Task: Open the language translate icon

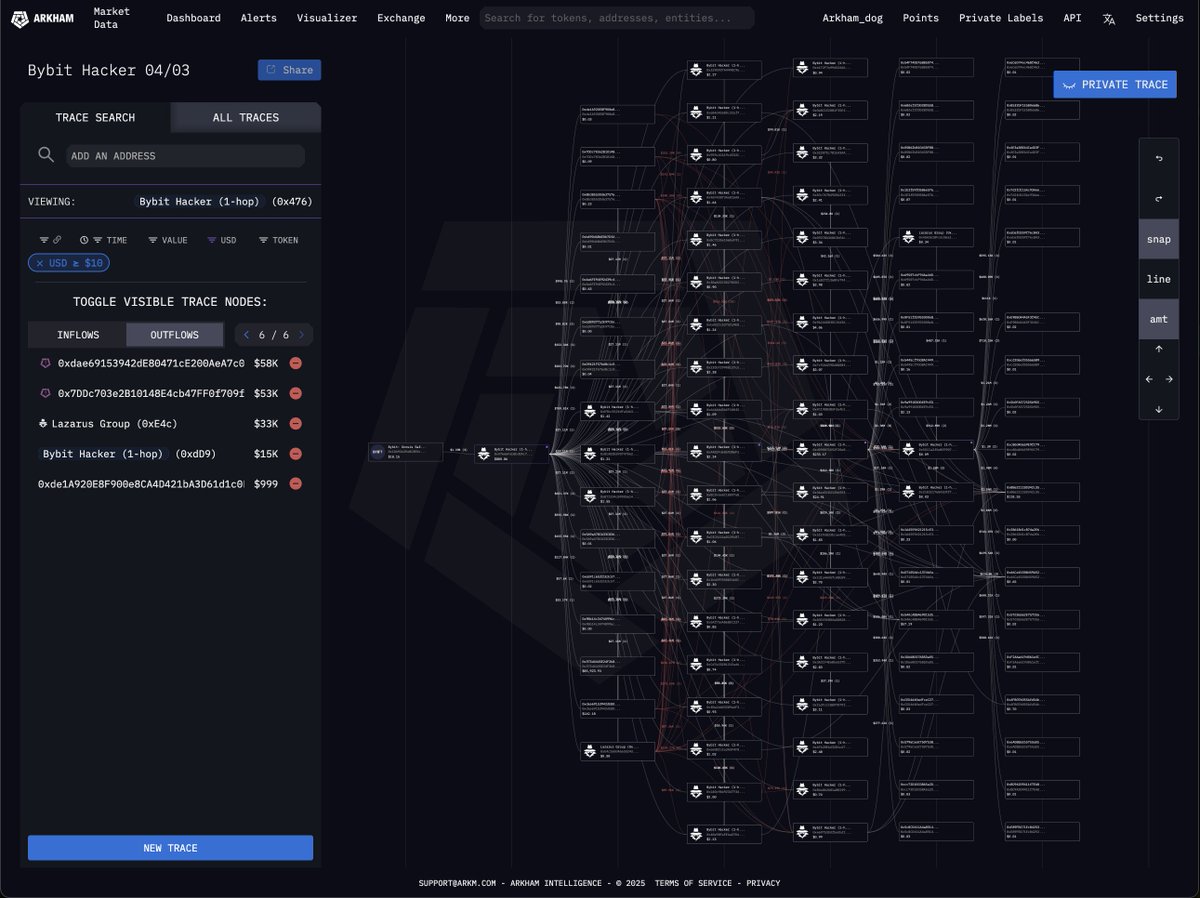Action: point(1108,18)
